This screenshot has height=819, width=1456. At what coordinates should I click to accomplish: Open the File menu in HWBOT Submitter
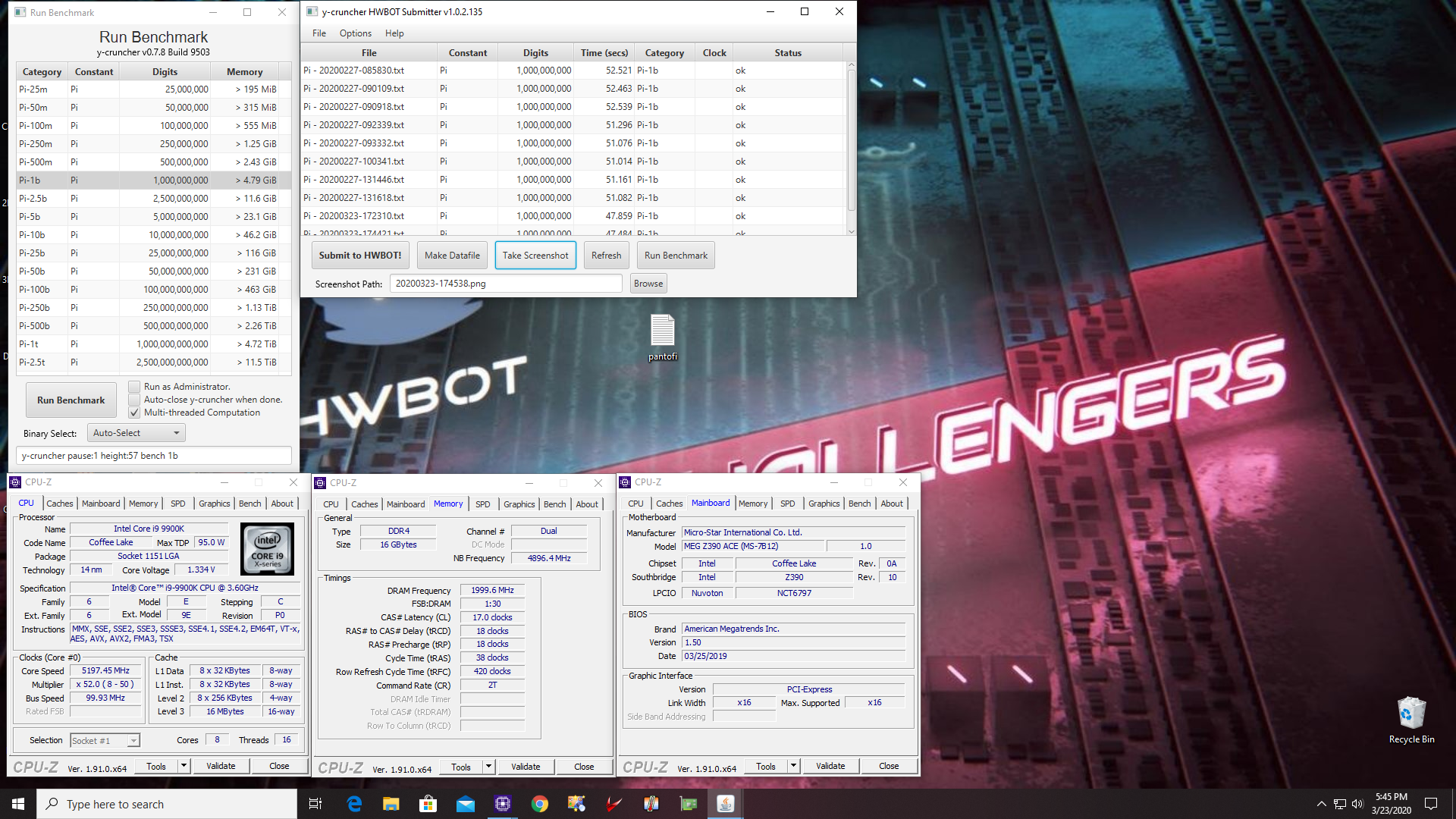[319, 33]
